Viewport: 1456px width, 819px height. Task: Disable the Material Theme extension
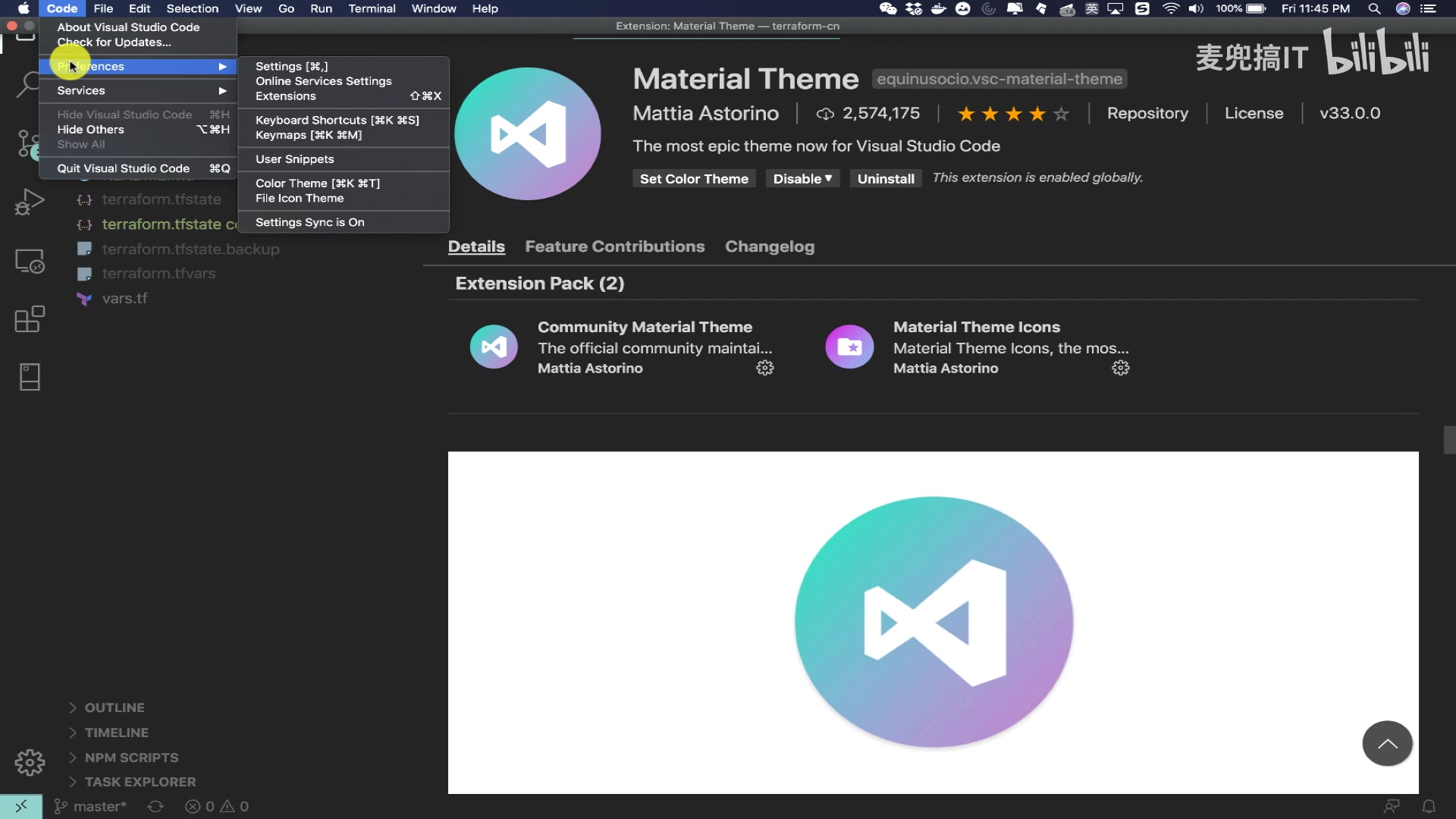pyautogui.click(x=796, y=178)
